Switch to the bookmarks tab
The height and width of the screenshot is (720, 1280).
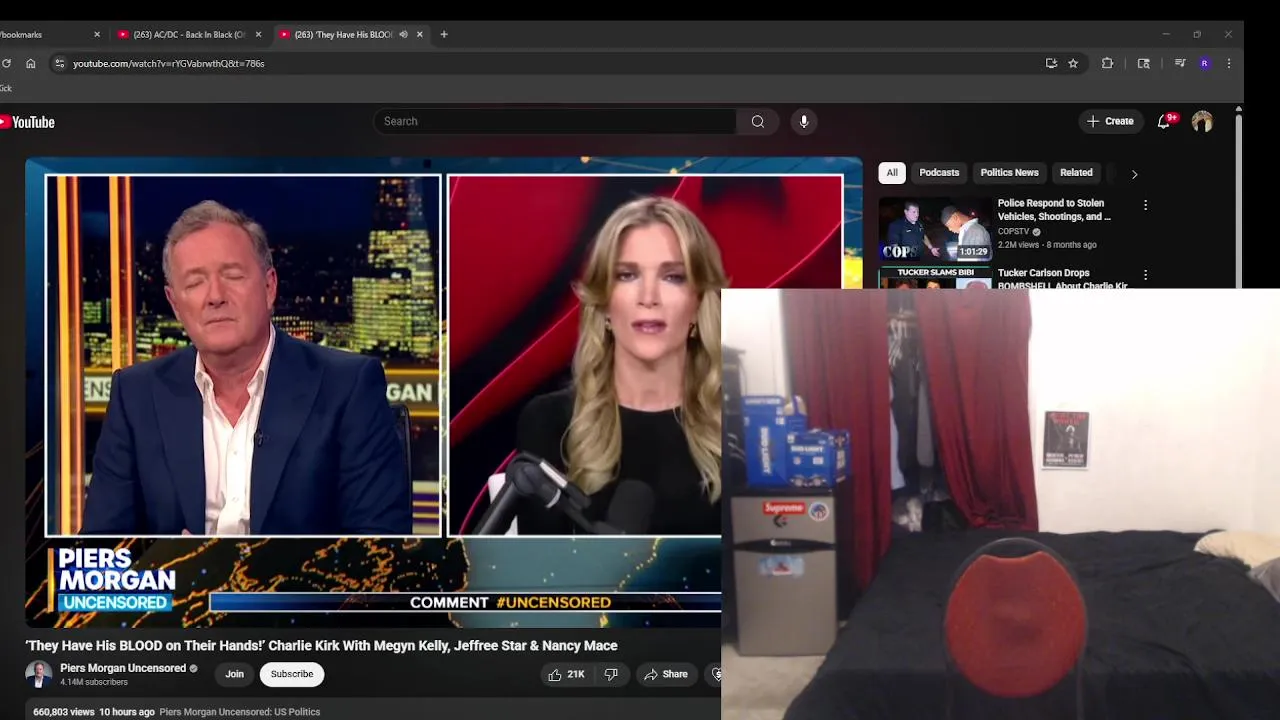[46, 34]
